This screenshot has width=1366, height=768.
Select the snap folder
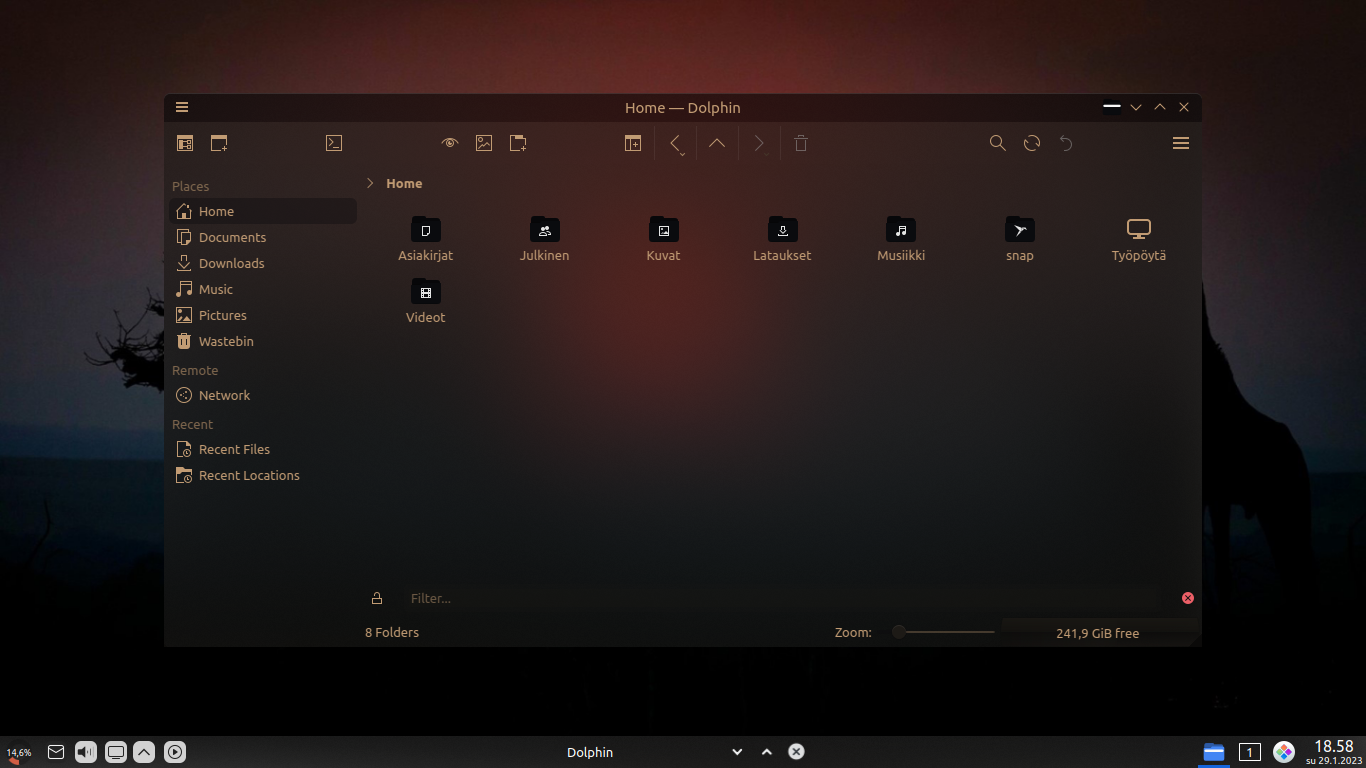click(1020, 239)
